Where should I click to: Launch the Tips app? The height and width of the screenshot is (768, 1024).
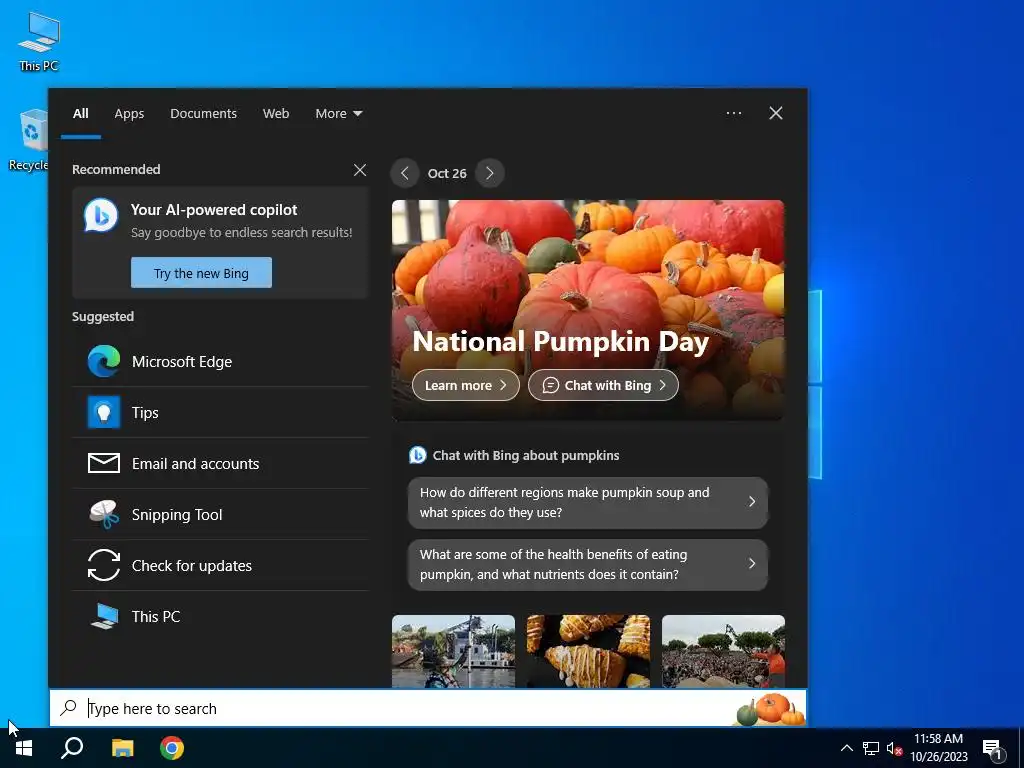[220, 412]
